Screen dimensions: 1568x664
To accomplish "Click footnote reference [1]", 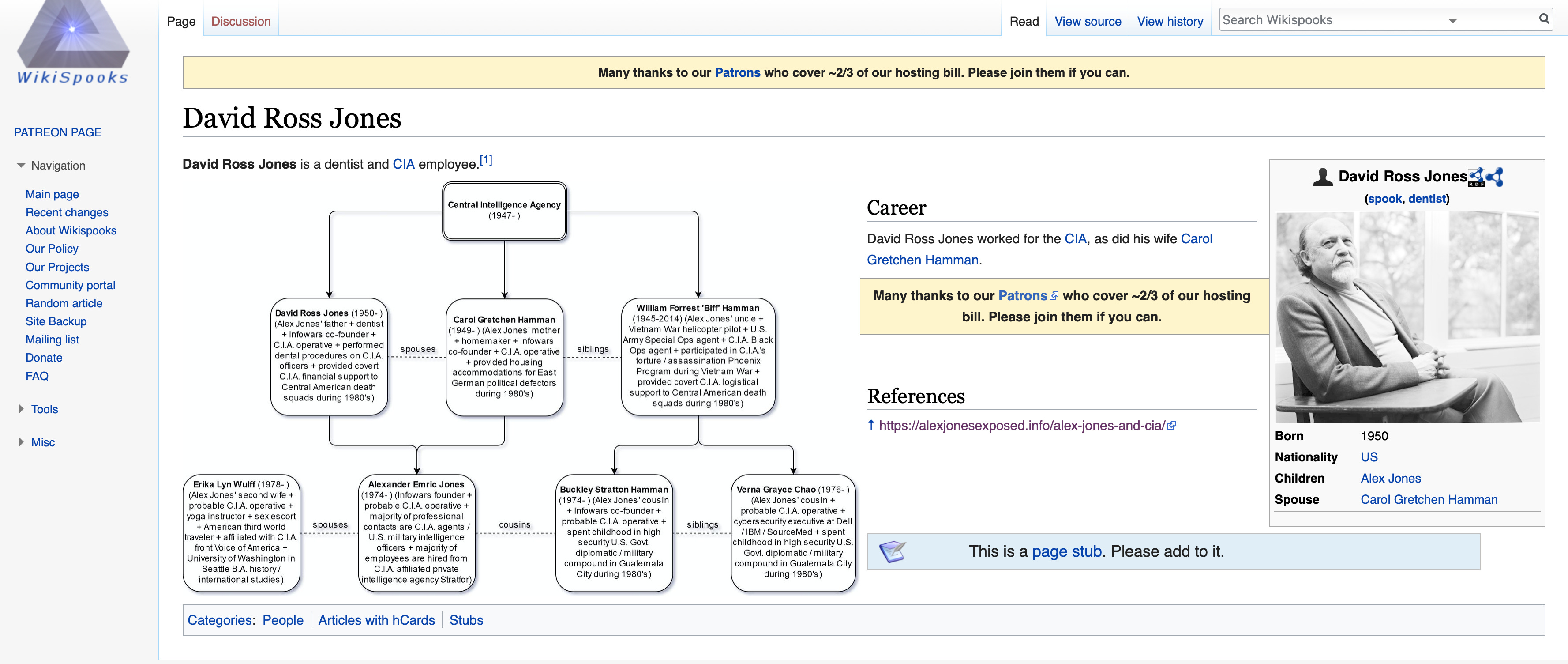I will (x=486, y=160).
